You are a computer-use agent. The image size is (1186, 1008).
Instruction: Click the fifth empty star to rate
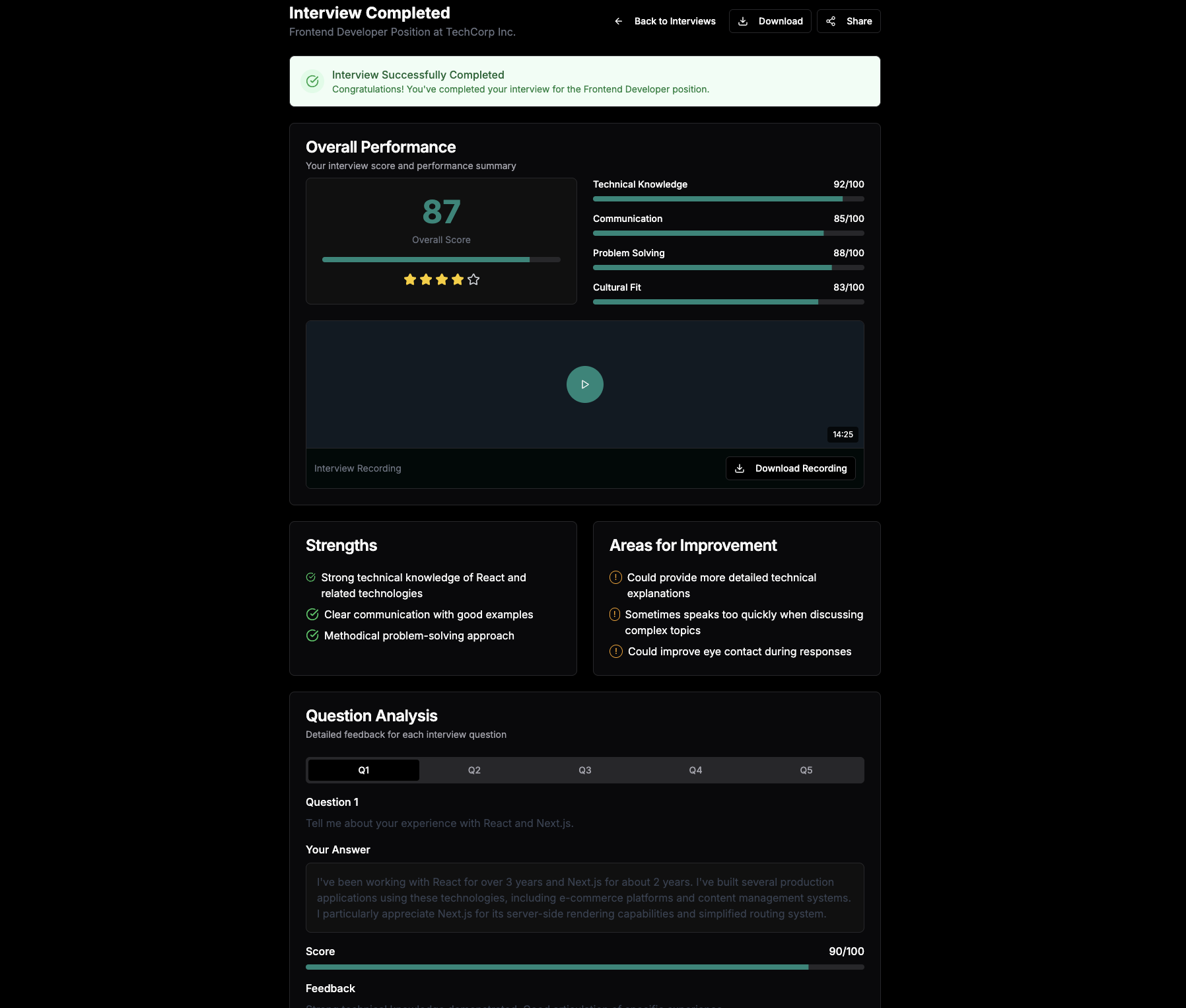click(x=473, y=279)
